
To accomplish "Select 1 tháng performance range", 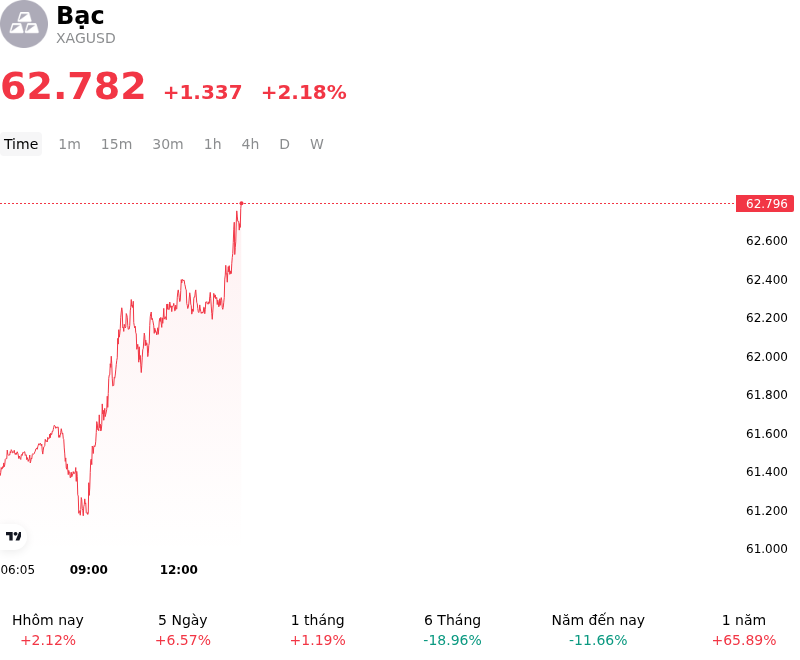I will [317, 630].
